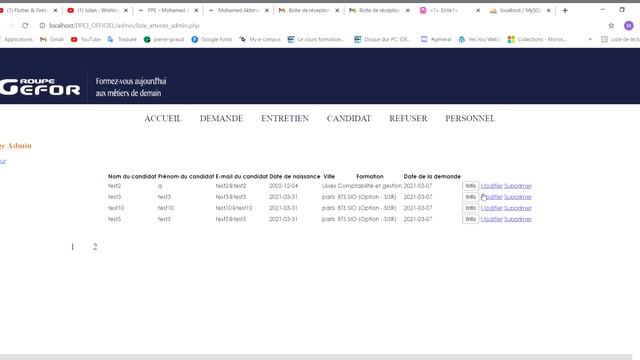Select the 2002-12-04 birth date cell
640x360 pixels.
[x=284, y=186]
